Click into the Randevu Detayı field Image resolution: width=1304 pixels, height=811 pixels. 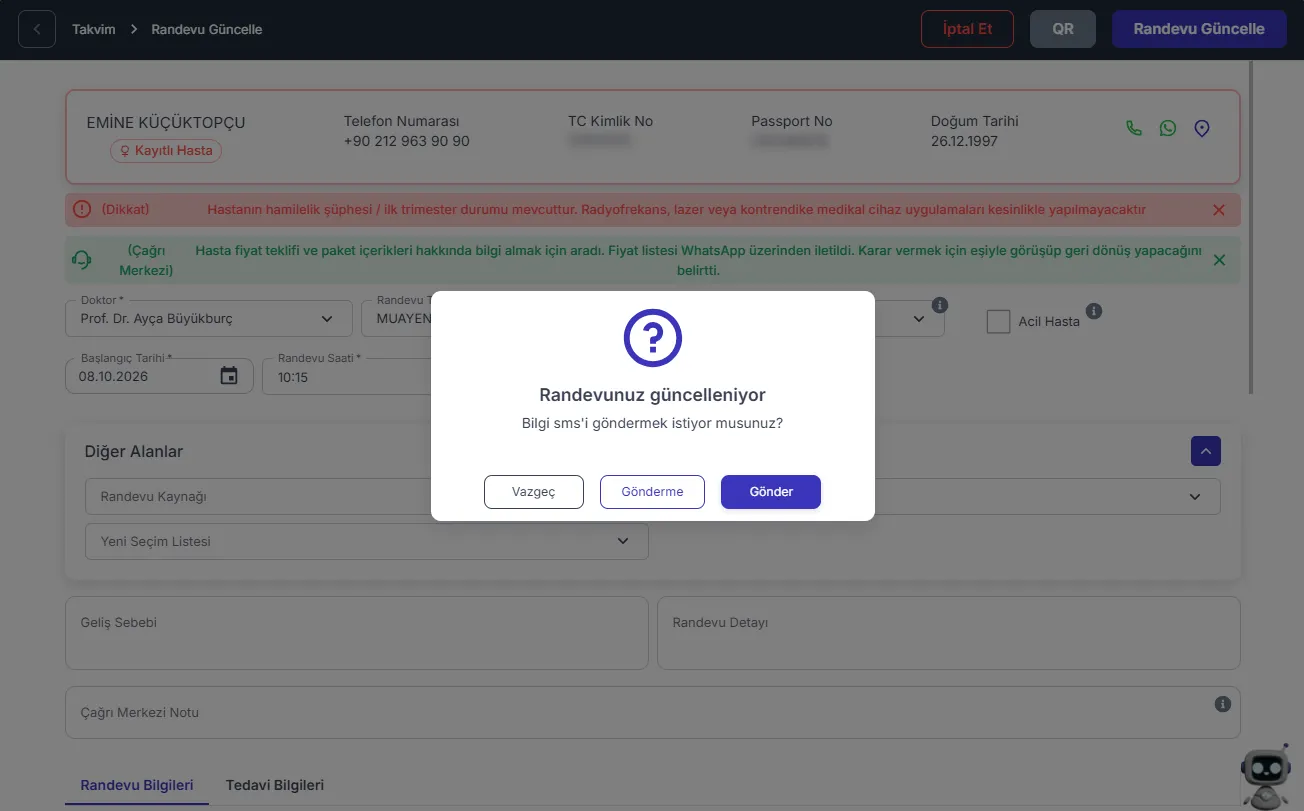948,633
